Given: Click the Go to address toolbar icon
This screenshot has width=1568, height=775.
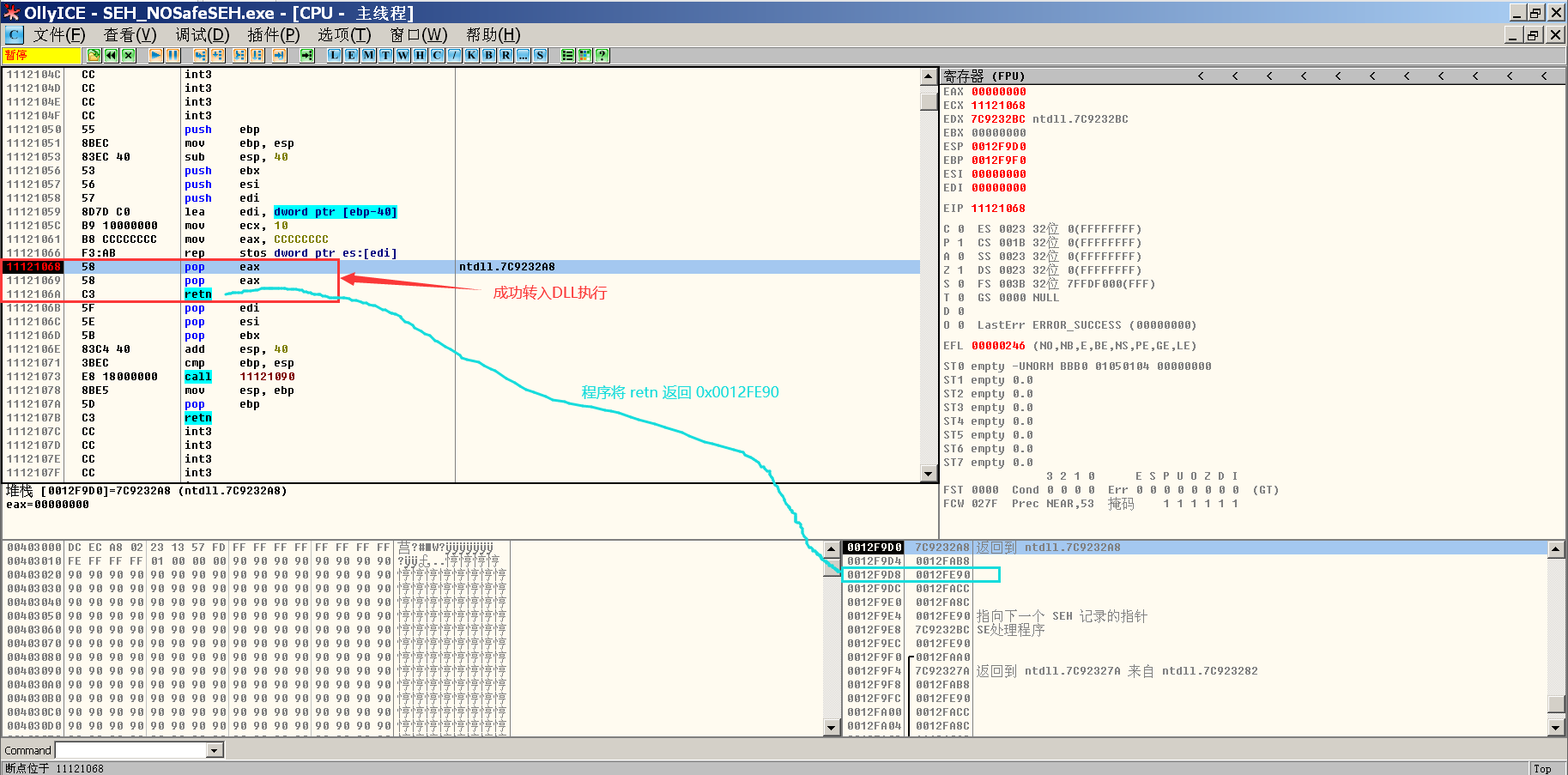Looking at the screenshot, I should click(306, 55).
